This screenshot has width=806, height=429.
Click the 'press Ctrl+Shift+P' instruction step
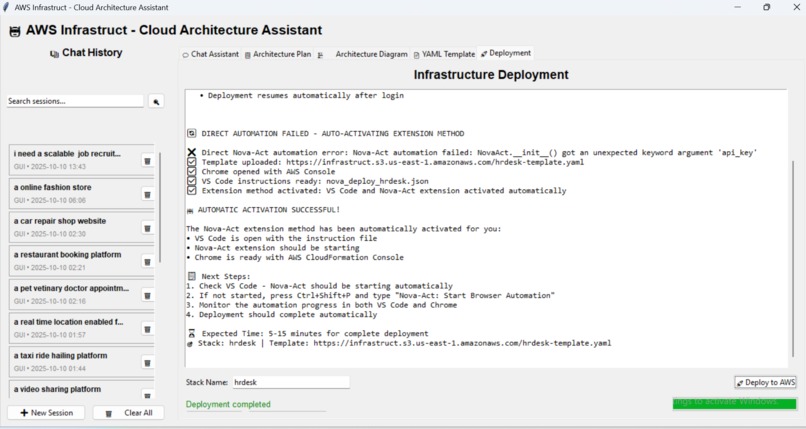371,295
